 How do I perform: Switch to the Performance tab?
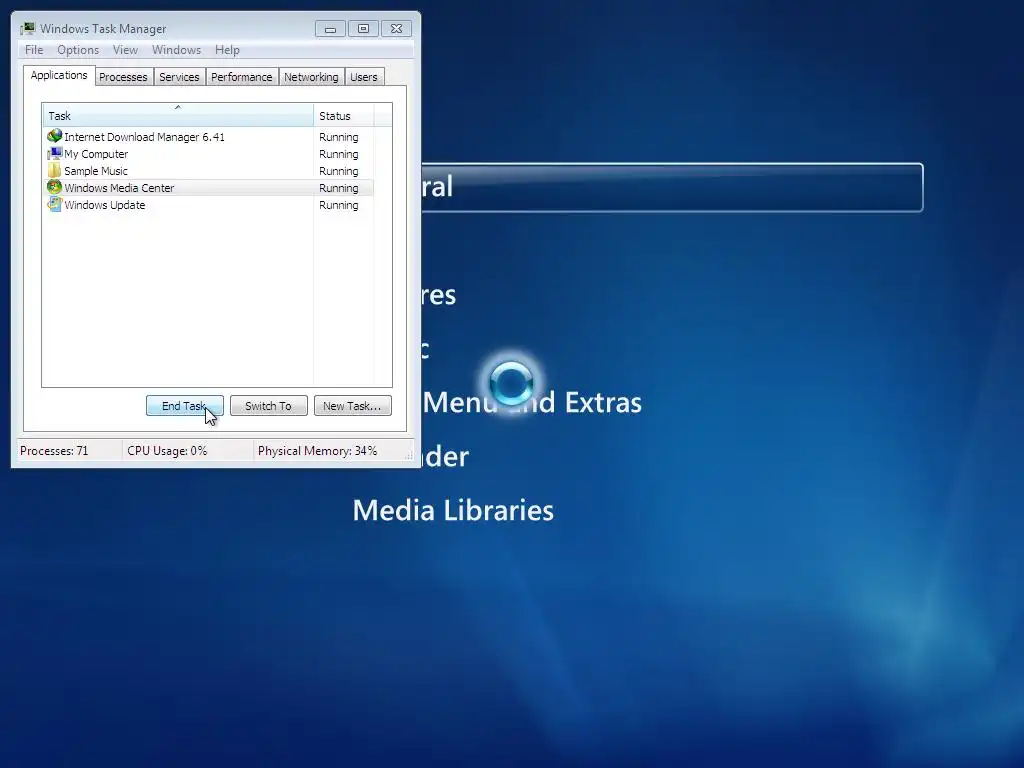click(x=242, y=77)
